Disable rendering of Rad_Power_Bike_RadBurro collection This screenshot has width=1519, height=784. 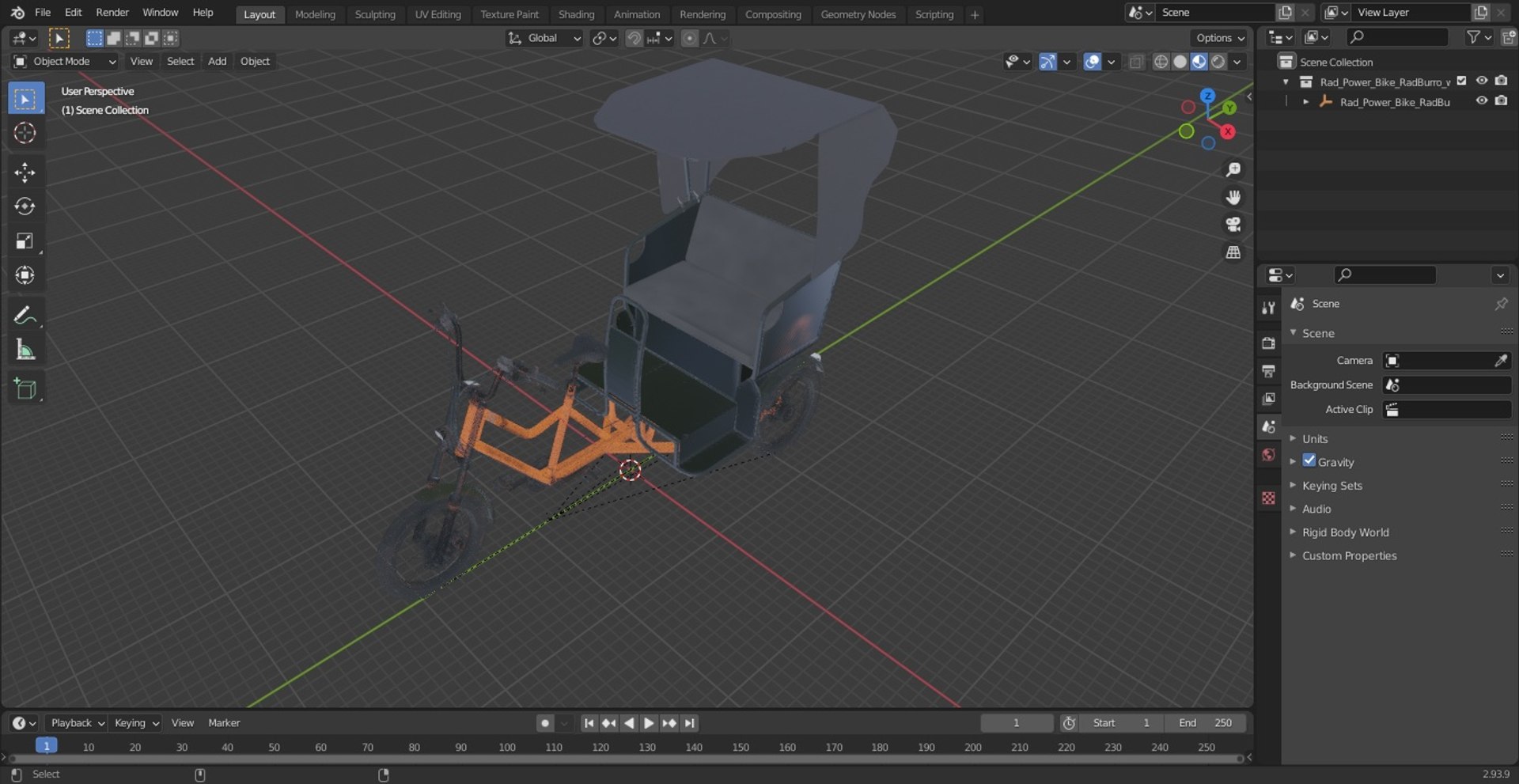tap(1501, 81)
